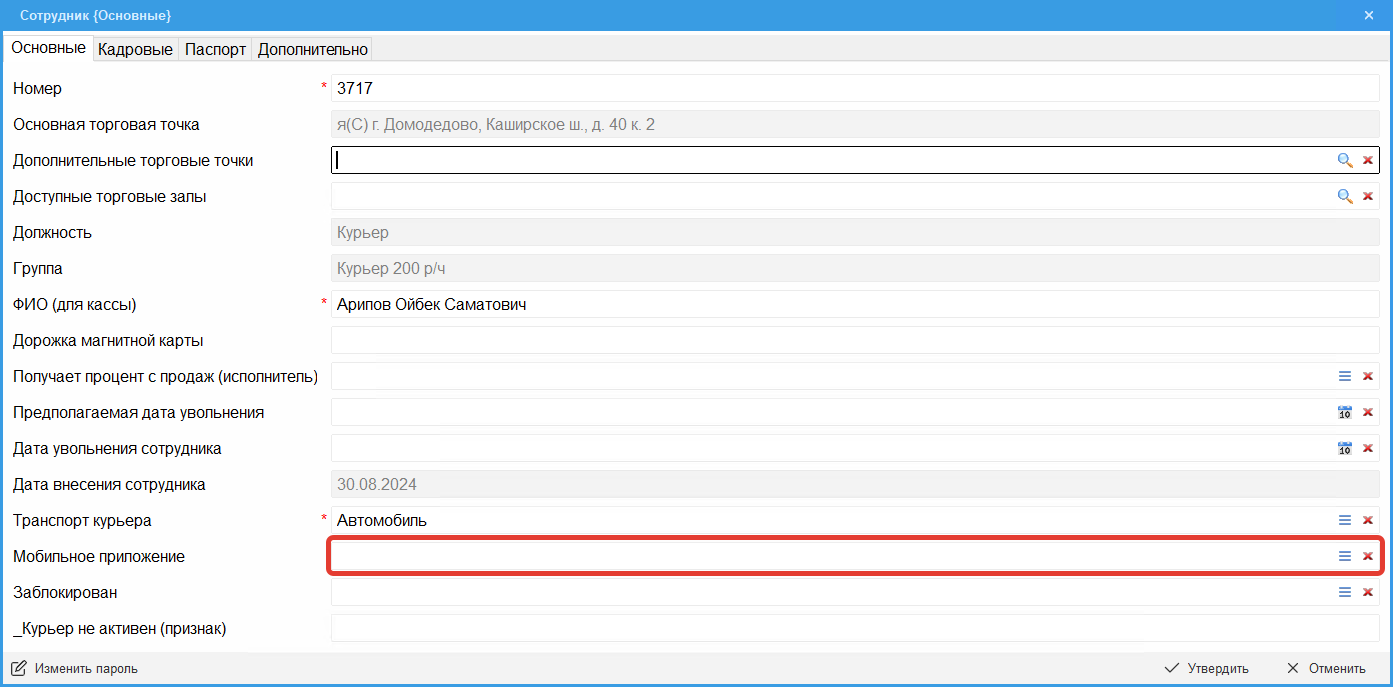1393x687 pixels.
Task: Open search for Доступные торговые залы
Action: tap(1345, 196)
